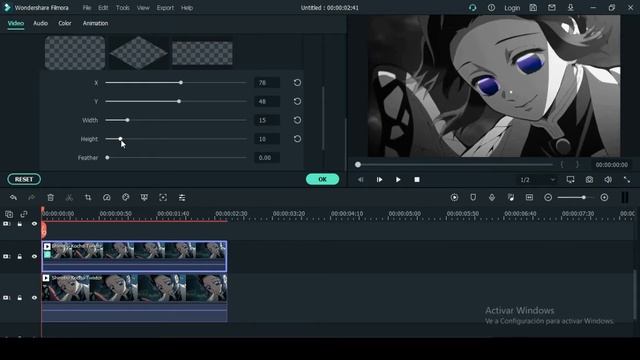Click the download icon in title bar
The image size is (640, 360).
pyautogui.click(x=571, y=8)
